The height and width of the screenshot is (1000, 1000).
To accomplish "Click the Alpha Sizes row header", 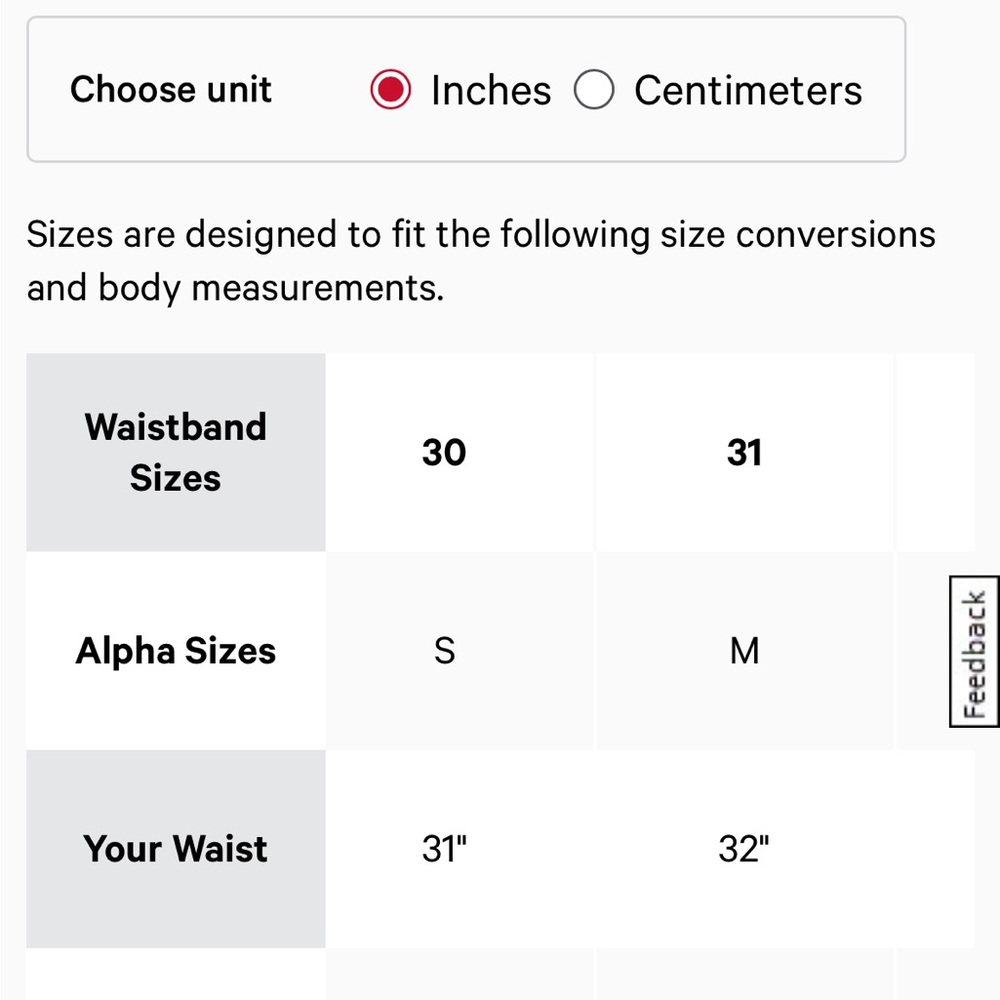I will click(x=176, y=651).
